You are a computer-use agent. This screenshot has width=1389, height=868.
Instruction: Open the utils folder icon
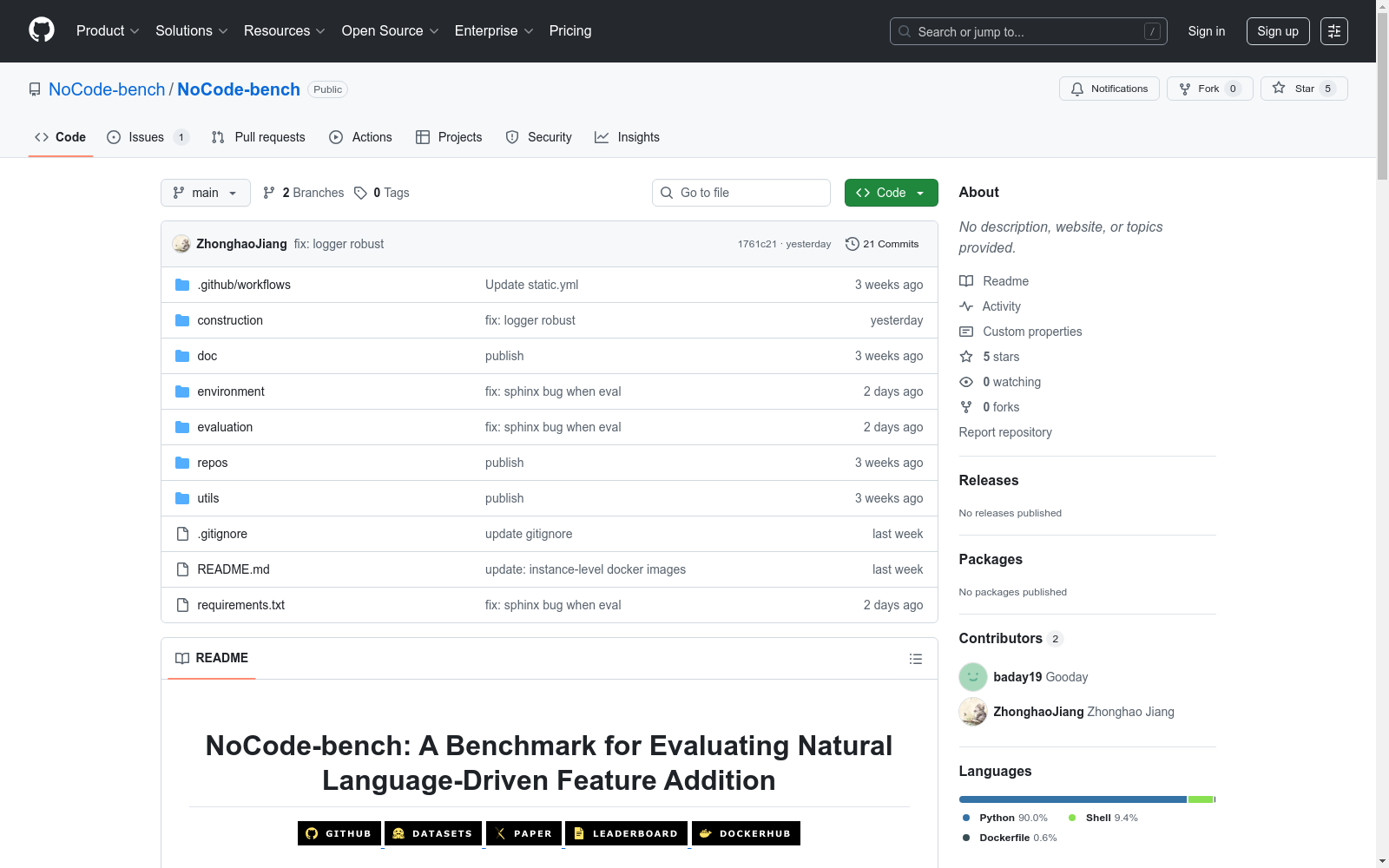[182, 498]
